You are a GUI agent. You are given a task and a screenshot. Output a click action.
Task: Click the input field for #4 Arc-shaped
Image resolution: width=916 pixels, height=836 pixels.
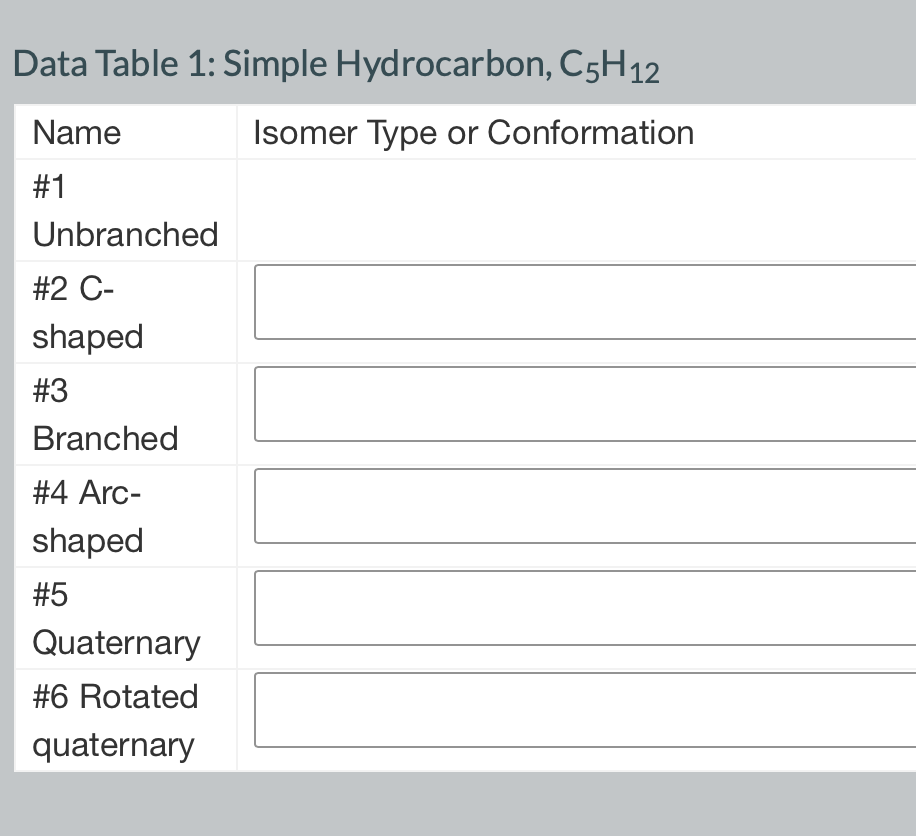580,505
